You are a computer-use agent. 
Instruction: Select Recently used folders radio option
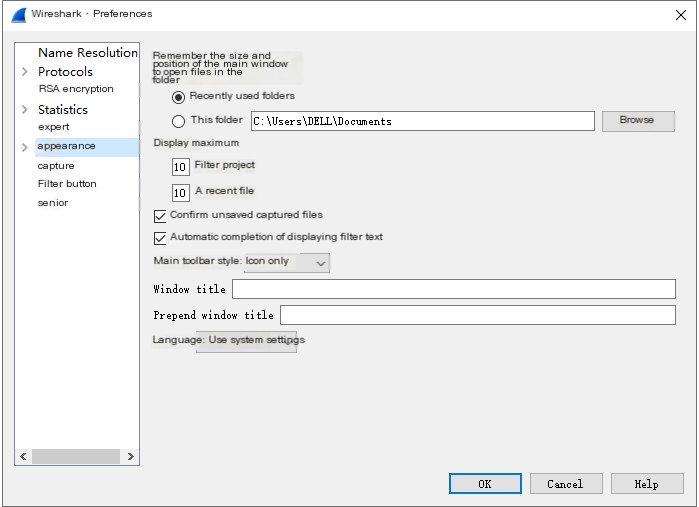[178, 97]
